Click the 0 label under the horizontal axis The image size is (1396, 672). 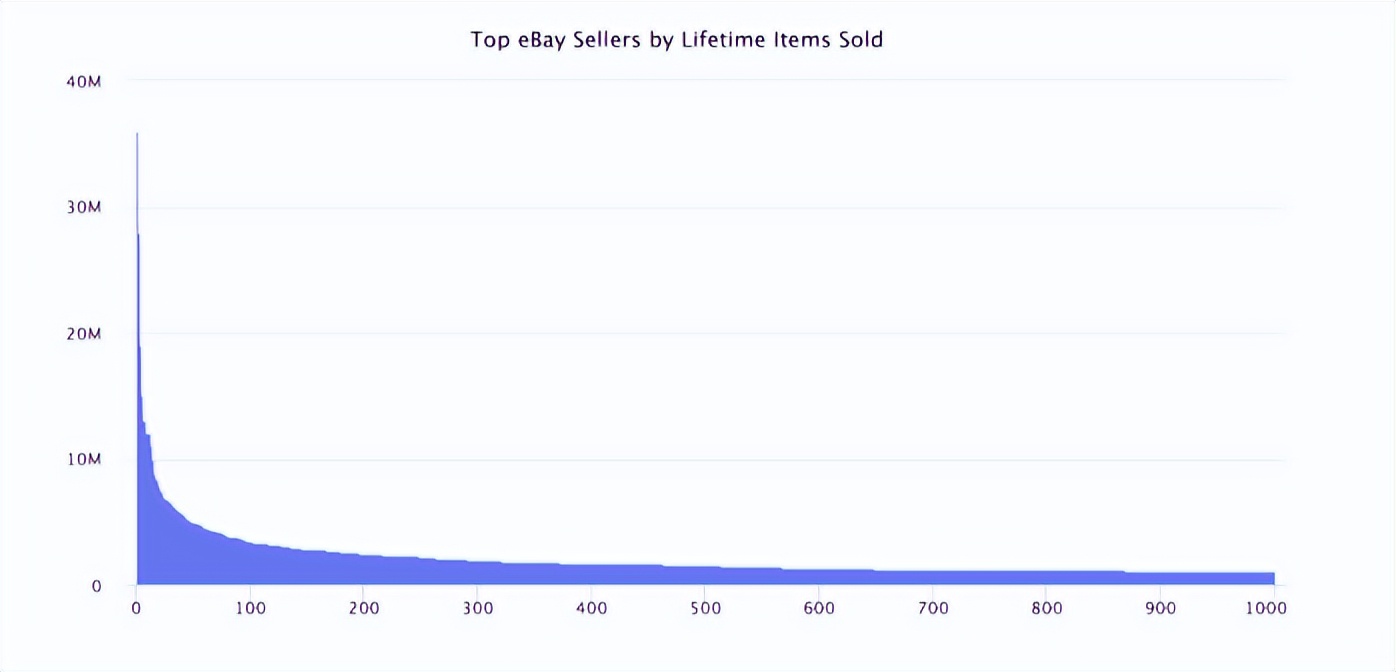[x=136, y=607]
